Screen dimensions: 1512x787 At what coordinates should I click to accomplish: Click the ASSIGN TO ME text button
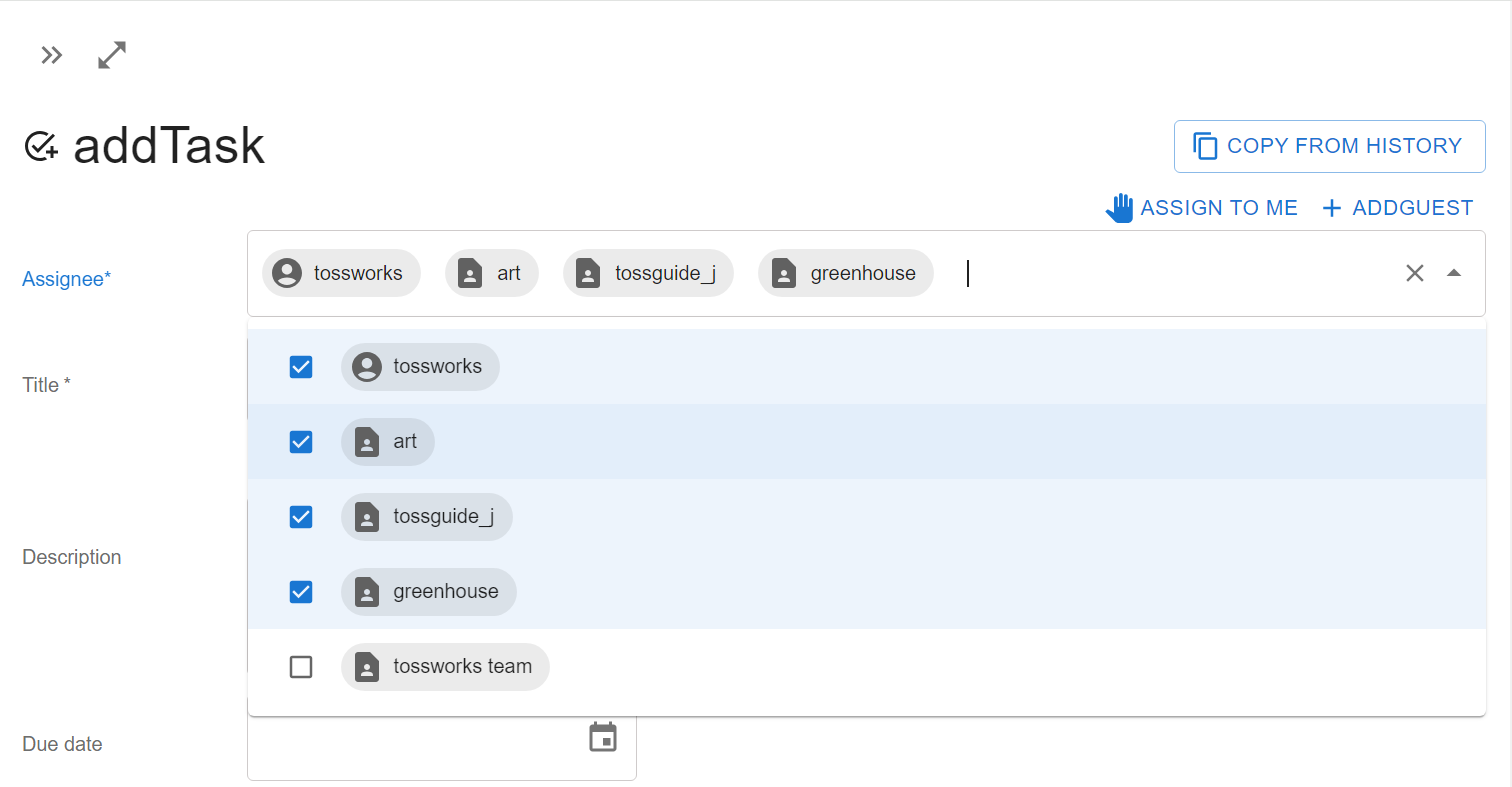click(1218, 208)
